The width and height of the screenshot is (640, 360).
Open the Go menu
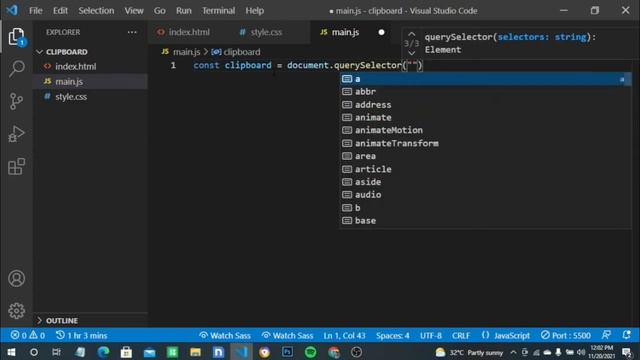(160, 11)
